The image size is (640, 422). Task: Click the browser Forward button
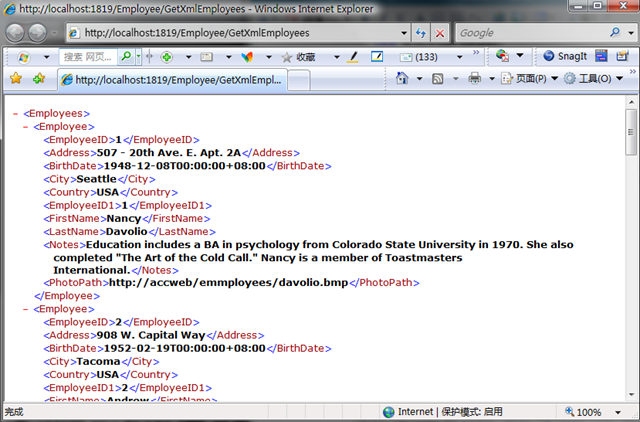(38, 33)
